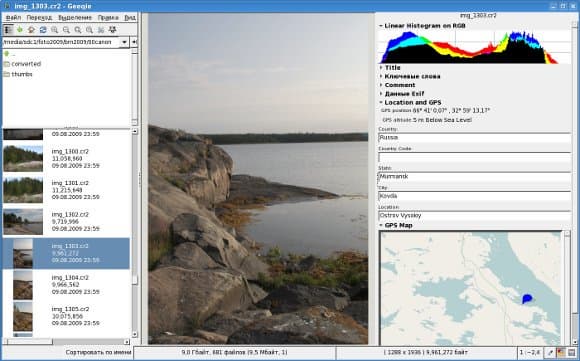Click the img_1303.cr2 title above the histogram

[x=478, y=16]
